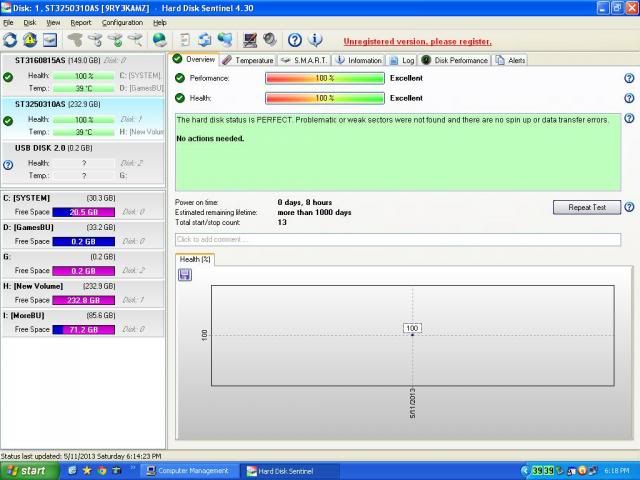Click the unregistered version register link
This screenshot has width=640, height=480.
coord(417,42)
